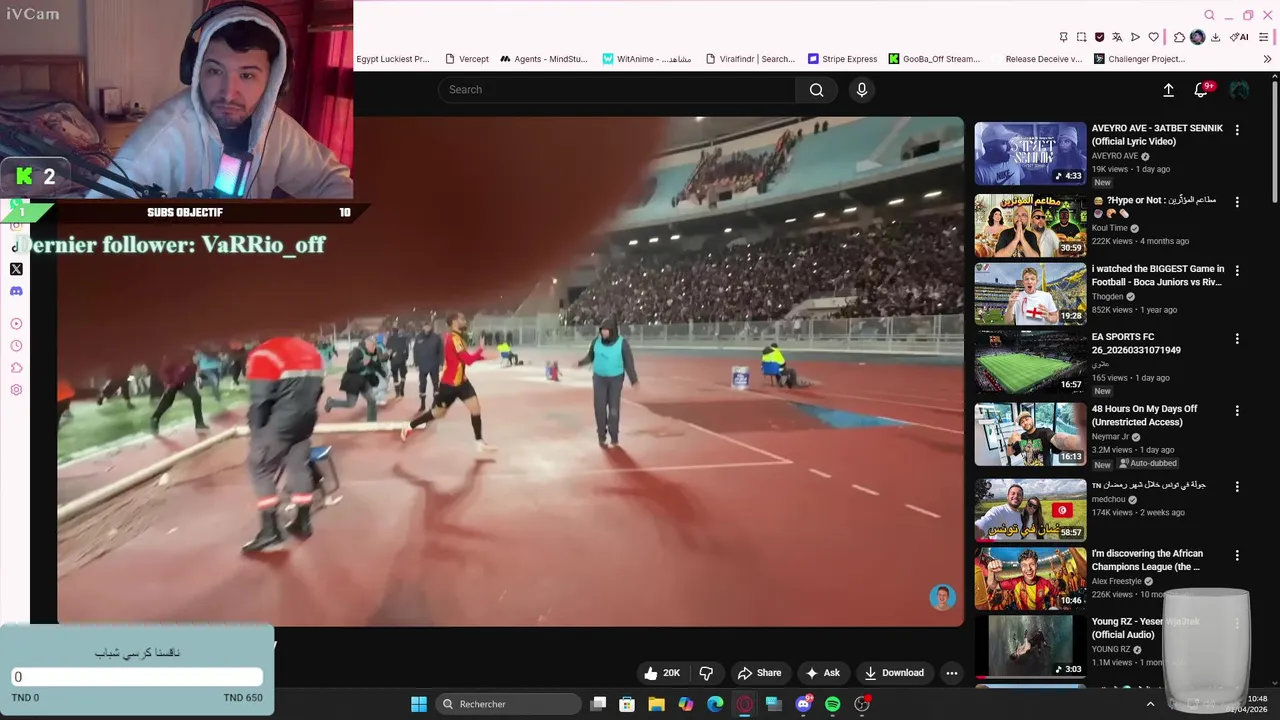
Task: Open more actions ellipsis below video
Action: [x=951, y=673]
